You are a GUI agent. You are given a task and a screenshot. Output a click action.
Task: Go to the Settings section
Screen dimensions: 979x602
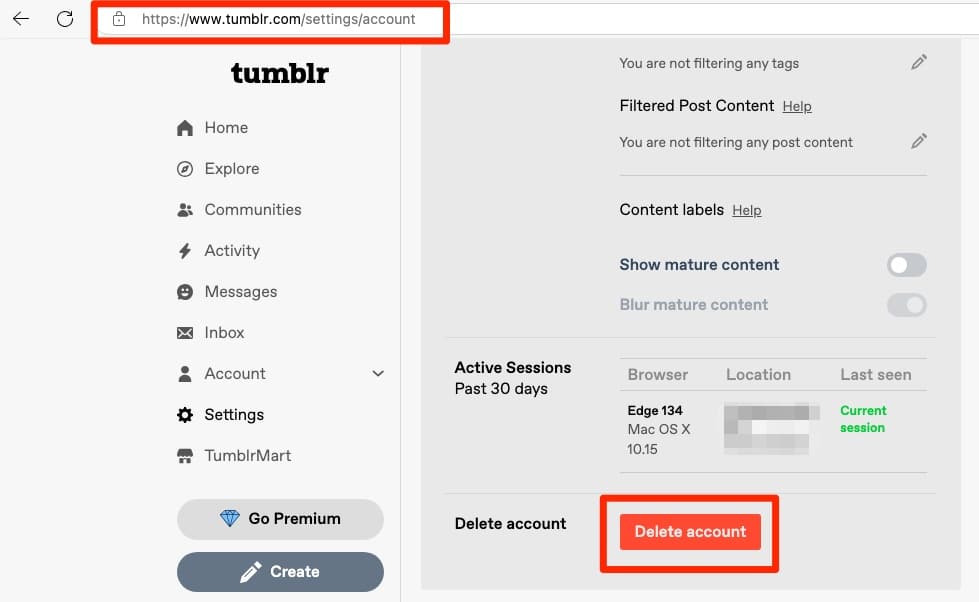click(232, 414)
